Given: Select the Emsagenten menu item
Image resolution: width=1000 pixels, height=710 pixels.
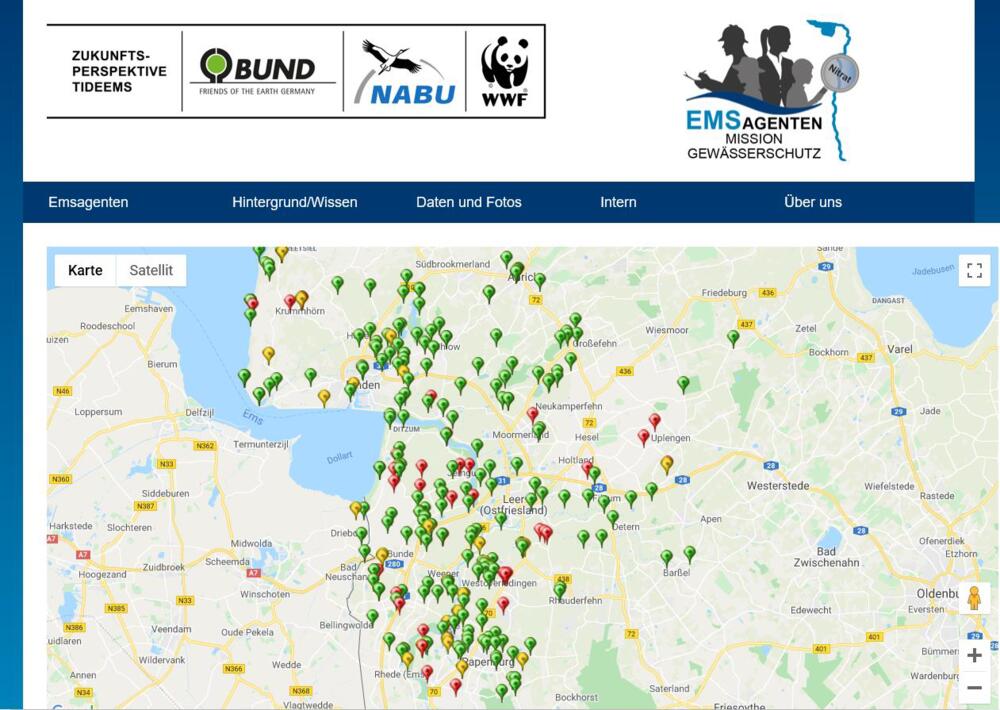Looking at the screenshot, I should pyautogui.click(x=88, y=202).
